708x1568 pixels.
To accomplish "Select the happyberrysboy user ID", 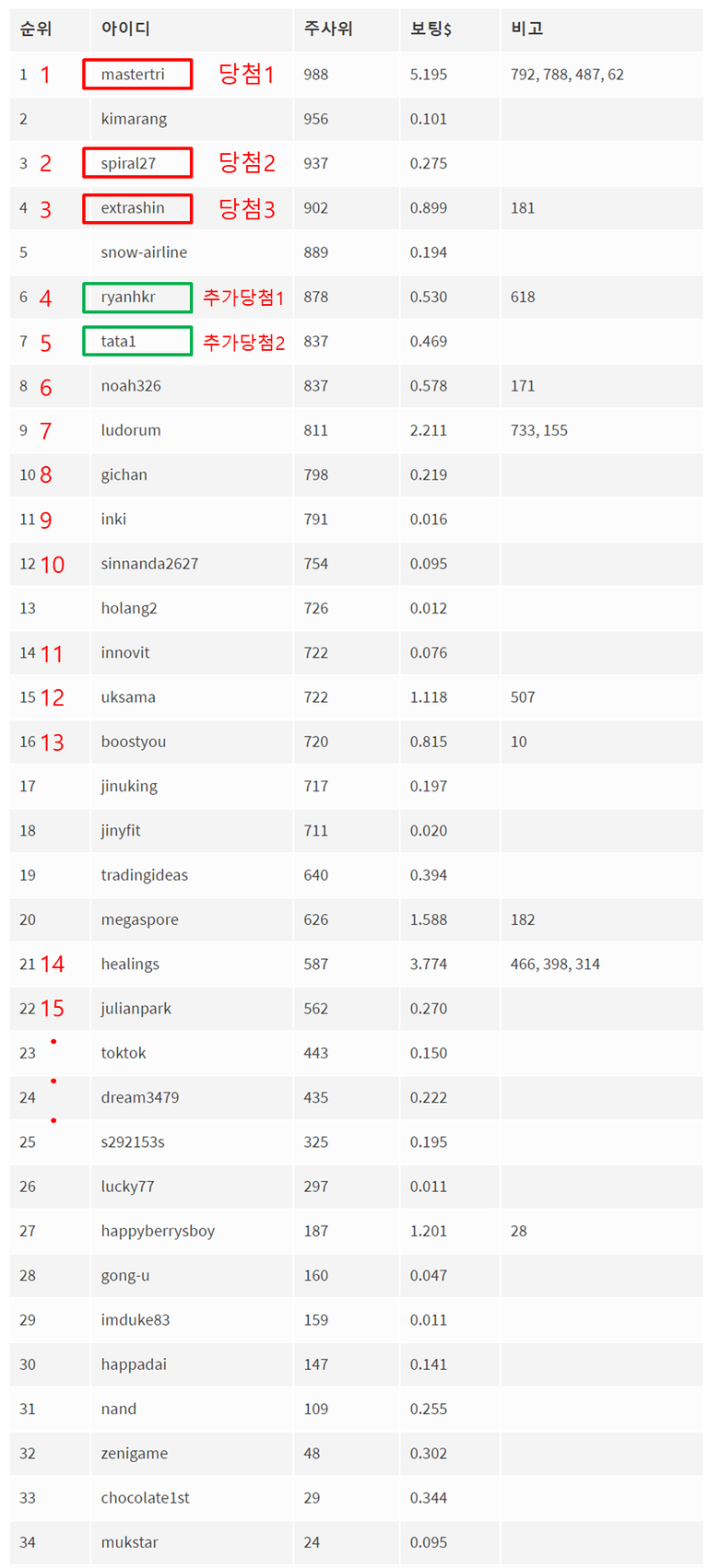I will click(x=158, y=1232).
